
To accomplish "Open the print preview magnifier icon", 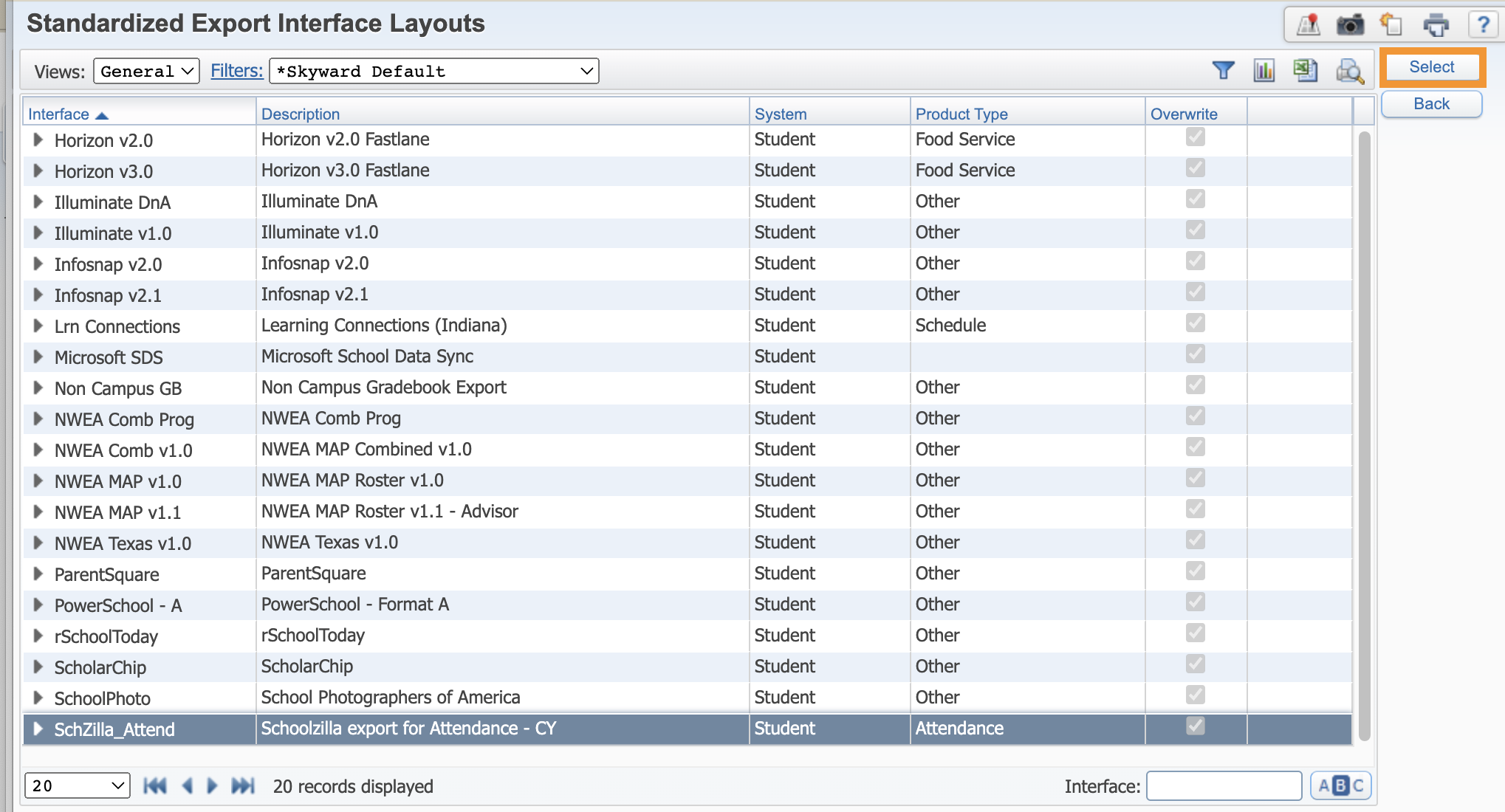I will [1350, 71].
